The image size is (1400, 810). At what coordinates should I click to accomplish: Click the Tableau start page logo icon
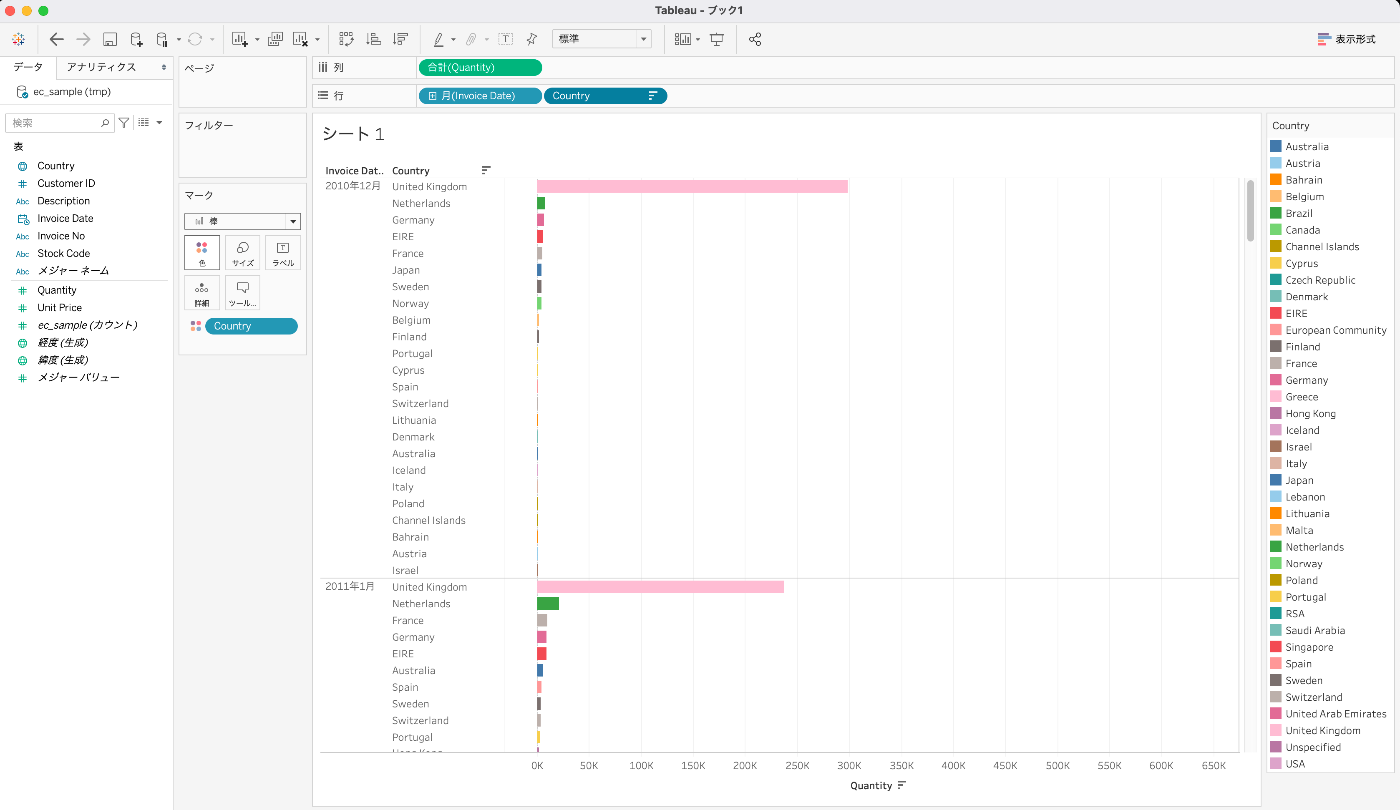18,39
